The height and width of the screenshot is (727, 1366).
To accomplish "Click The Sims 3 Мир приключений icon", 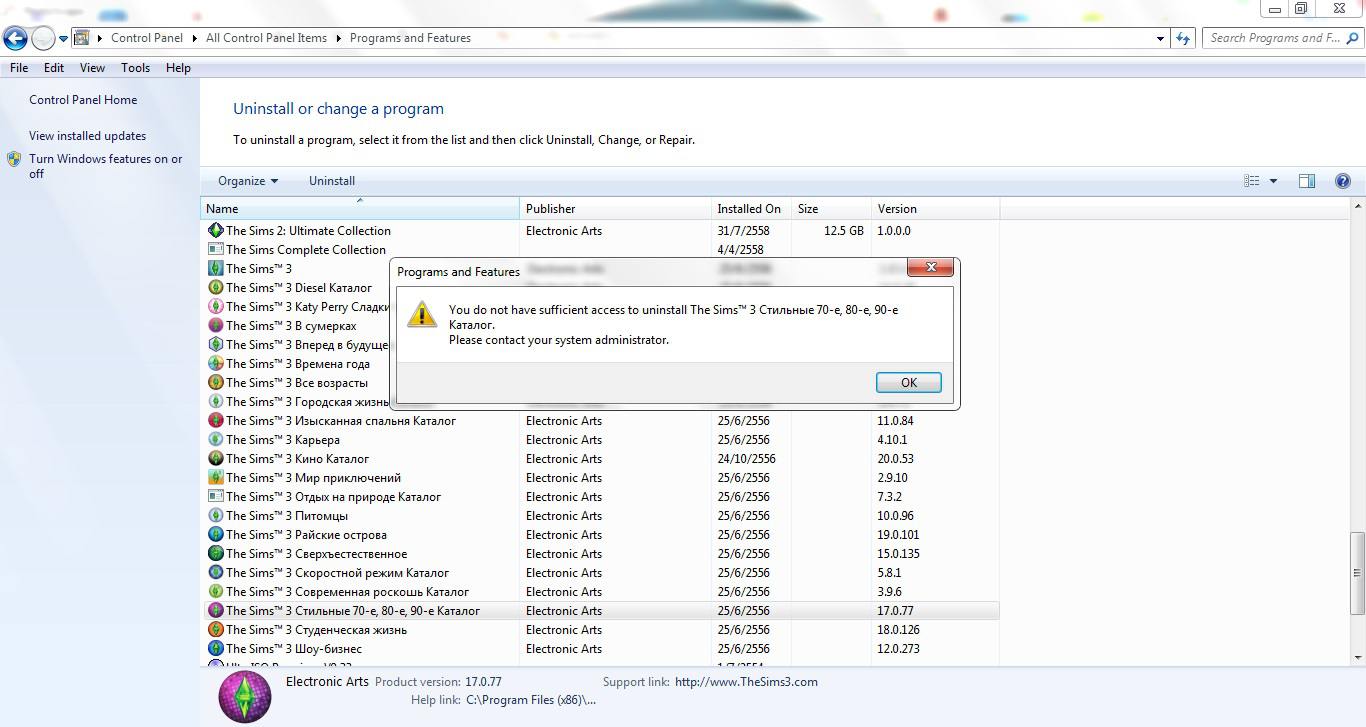I will click(x=215, y=478).
